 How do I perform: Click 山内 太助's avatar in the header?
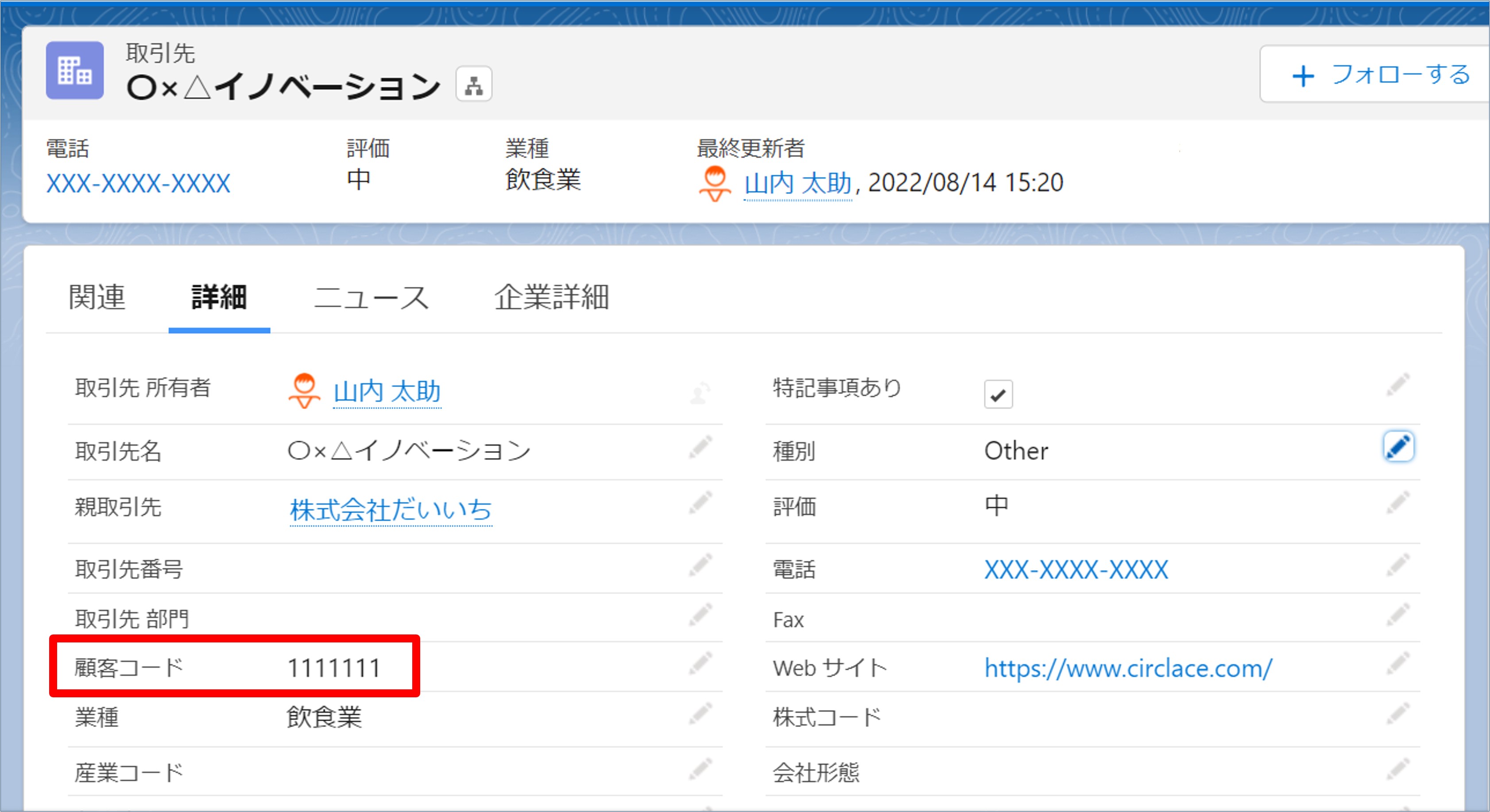point(715,182)
